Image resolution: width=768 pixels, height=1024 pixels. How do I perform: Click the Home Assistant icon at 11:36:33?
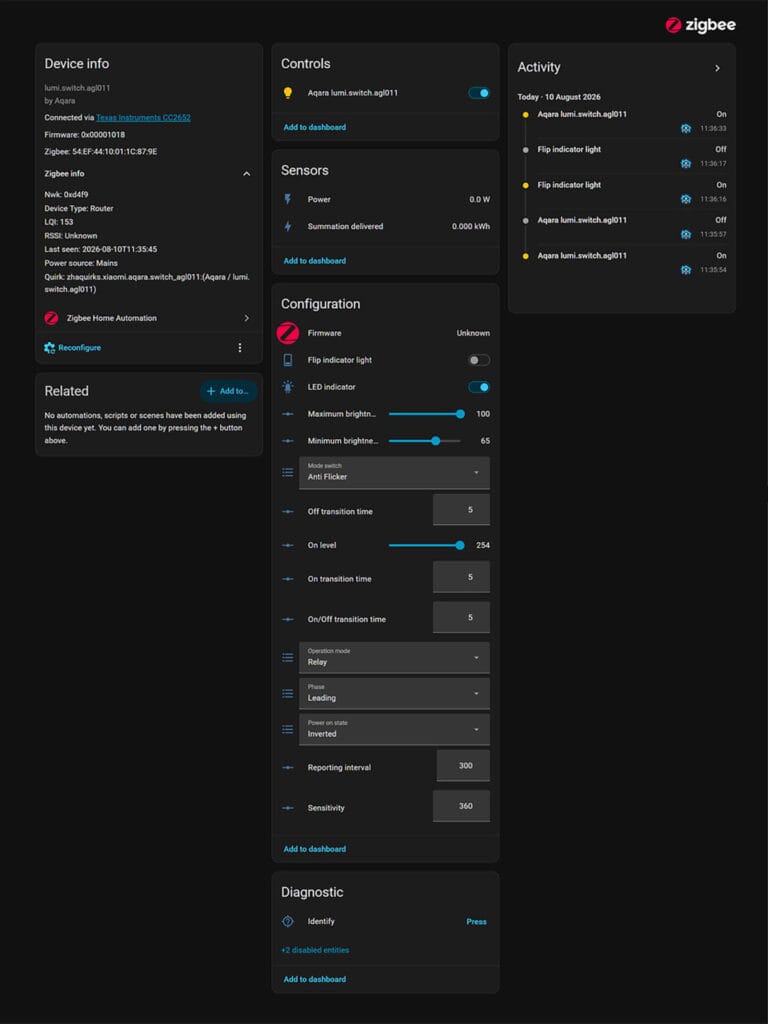686,129
